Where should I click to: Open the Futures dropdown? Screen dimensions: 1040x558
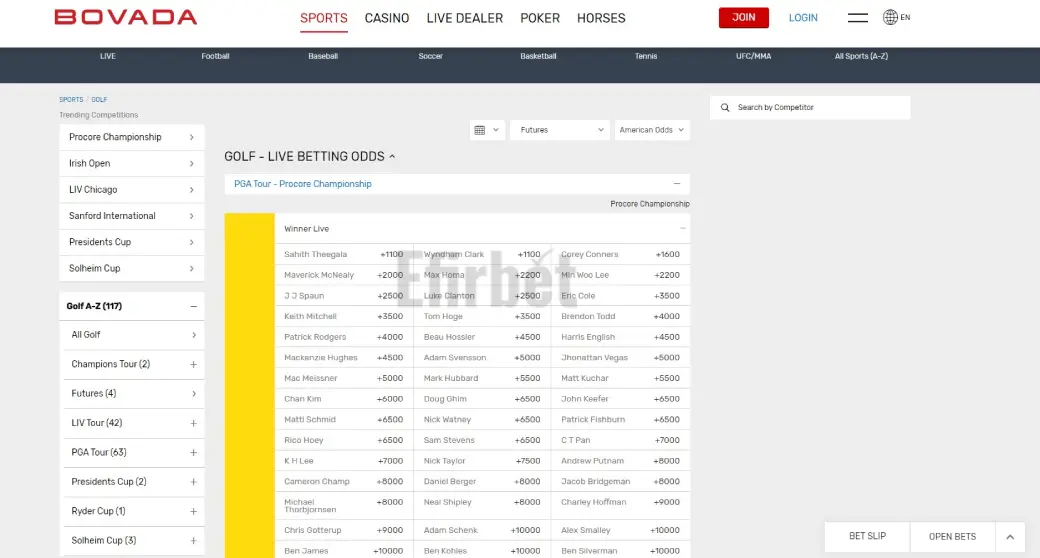(560, 130)
